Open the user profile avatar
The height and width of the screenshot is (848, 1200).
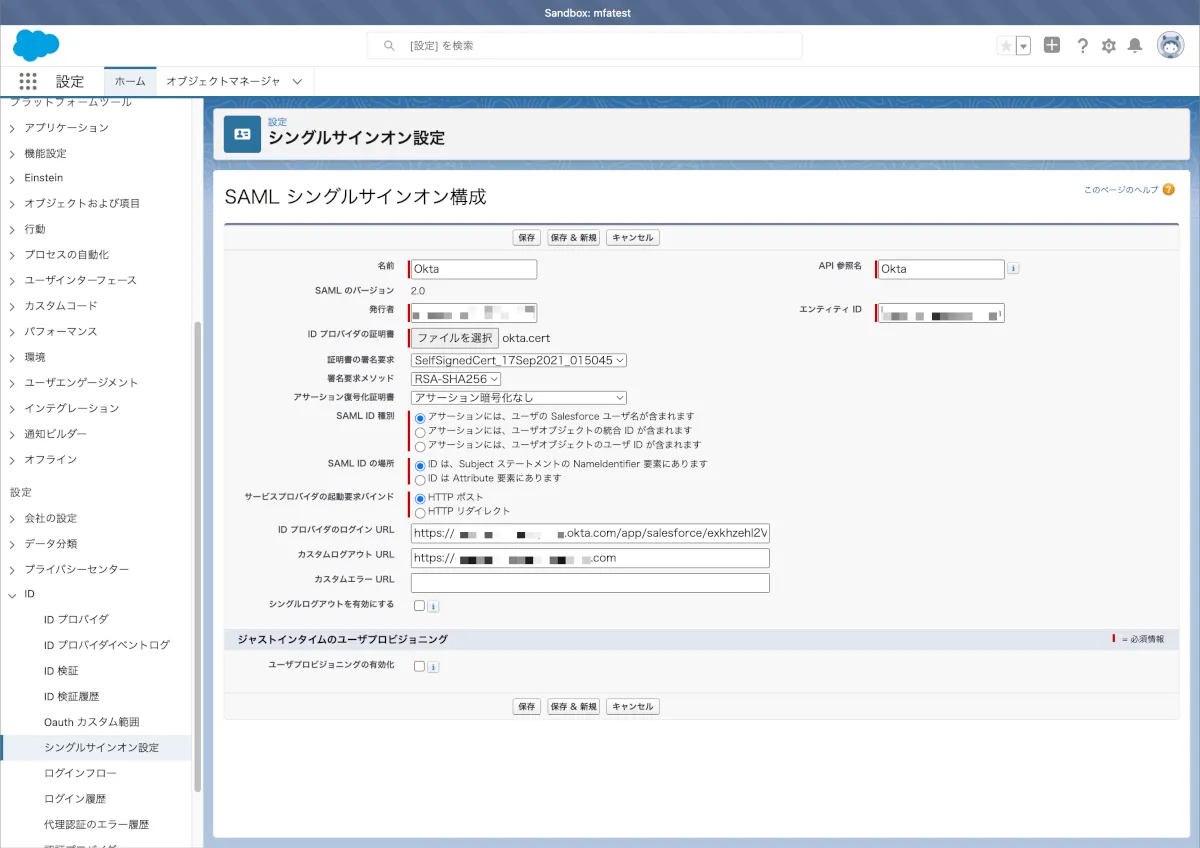[1170, 45]
